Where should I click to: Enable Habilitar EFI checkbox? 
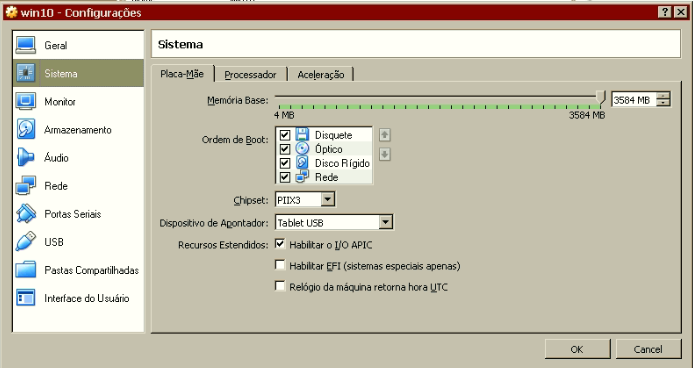[280, 265]
